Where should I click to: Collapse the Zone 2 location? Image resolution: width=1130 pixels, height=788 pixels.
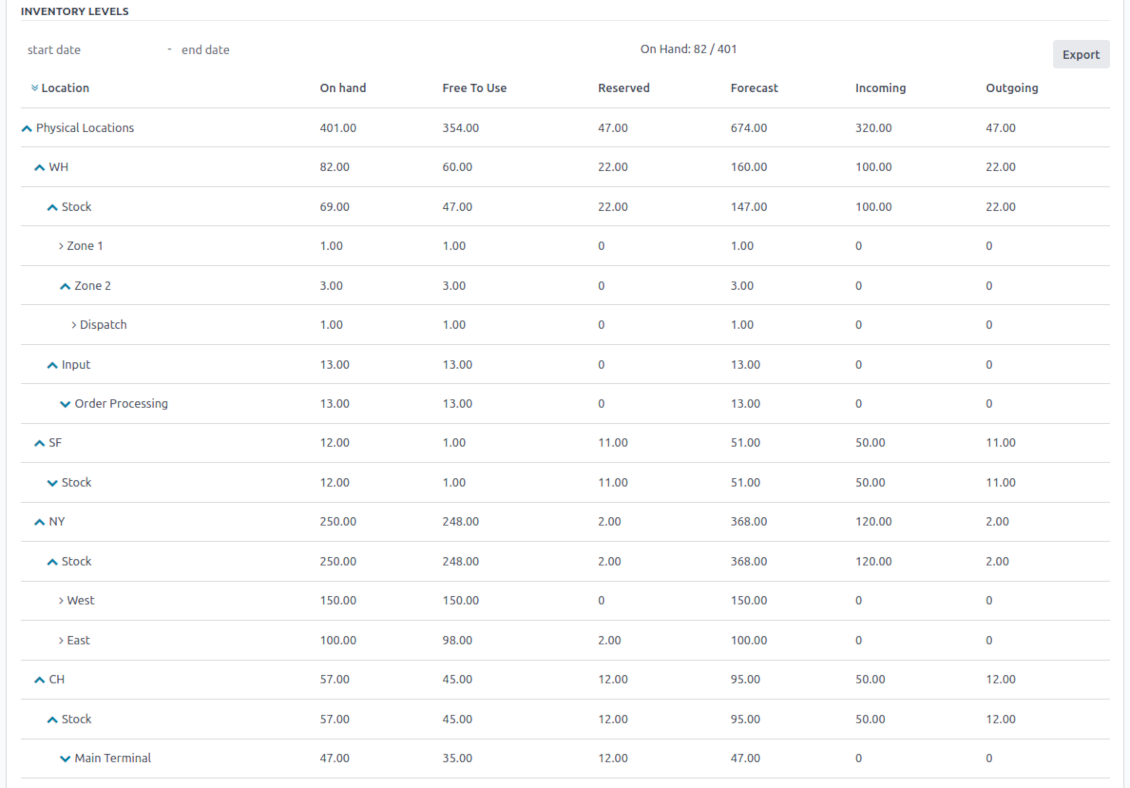point(66,286)
